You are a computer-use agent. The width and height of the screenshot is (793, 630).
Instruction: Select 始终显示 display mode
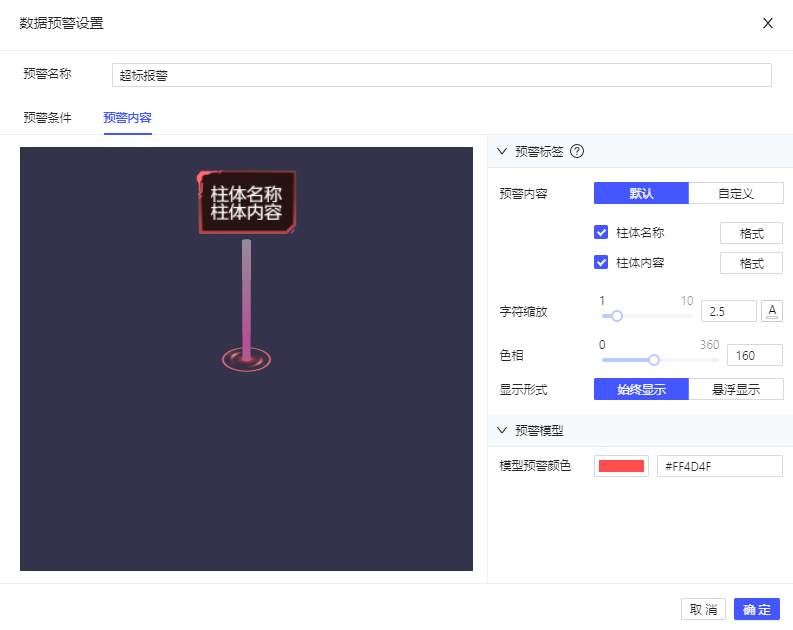(641, 389)
